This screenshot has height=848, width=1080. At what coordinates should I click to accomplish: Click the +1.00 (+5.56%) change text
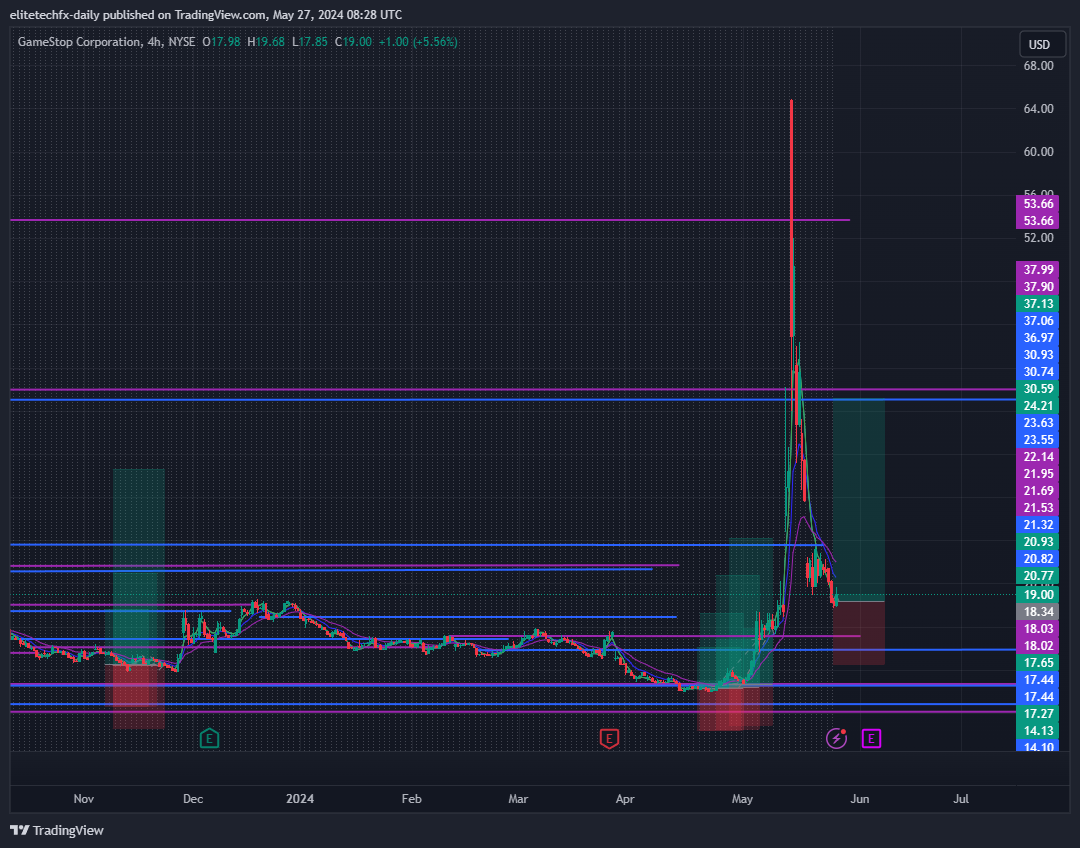418,42
